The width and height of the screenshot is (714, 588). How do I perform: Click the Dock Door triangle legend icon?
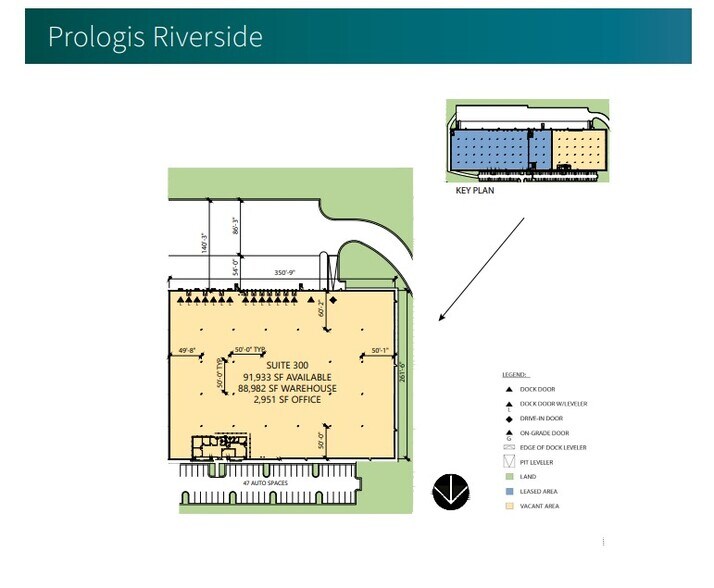(x=508, y=389)
